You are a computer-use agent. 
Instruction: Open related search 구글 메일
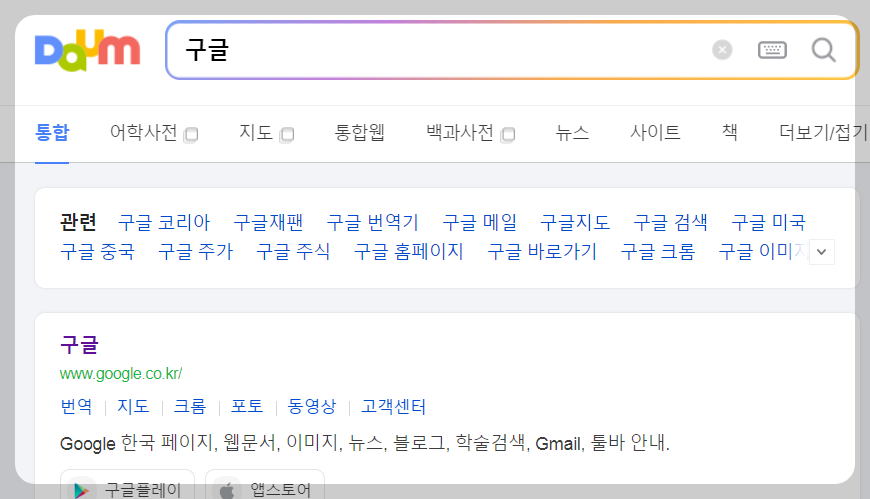click(479, 223)
